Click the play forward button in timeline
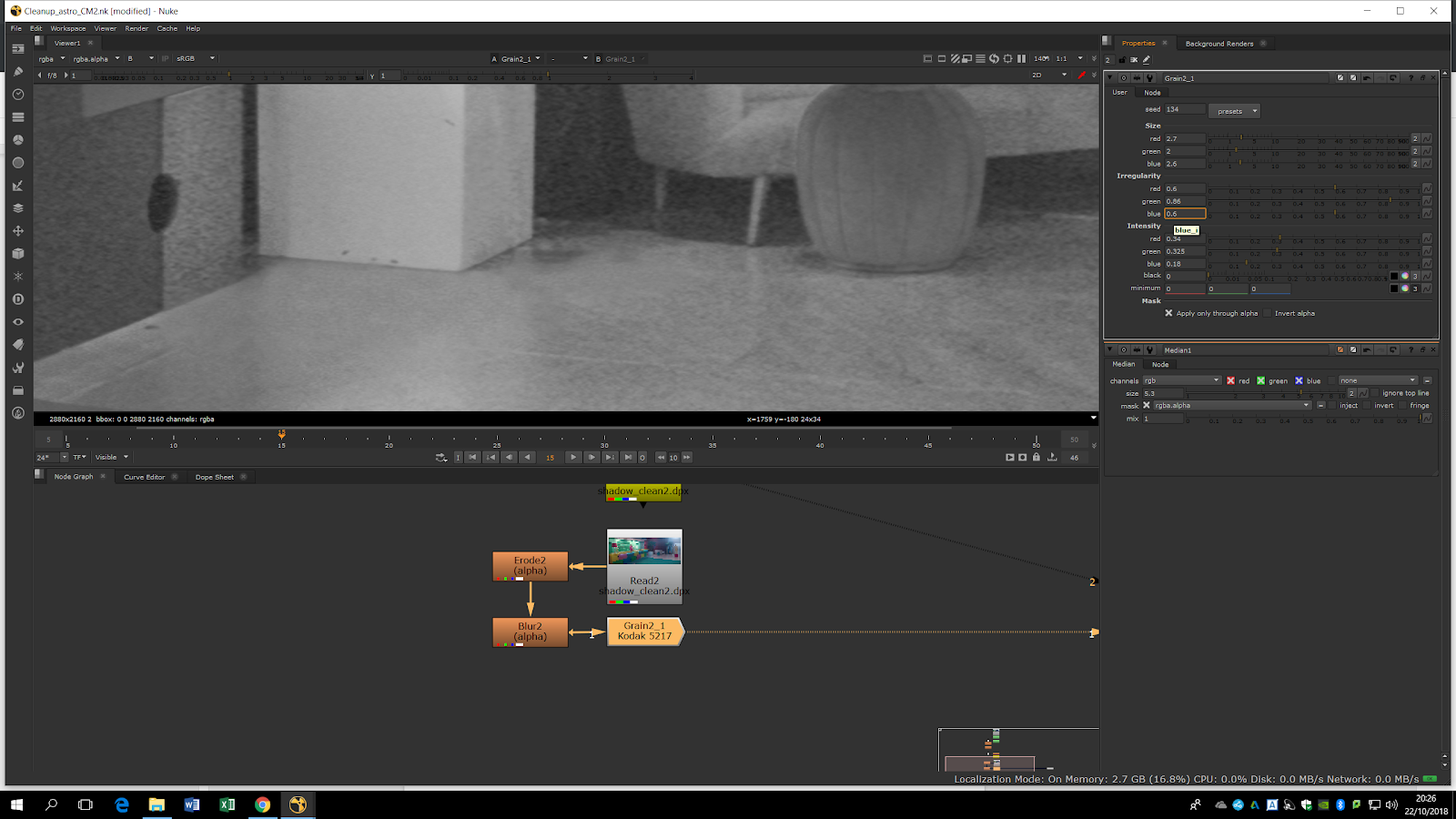The height and width of the screenshot is (819, 1456). 572,458
